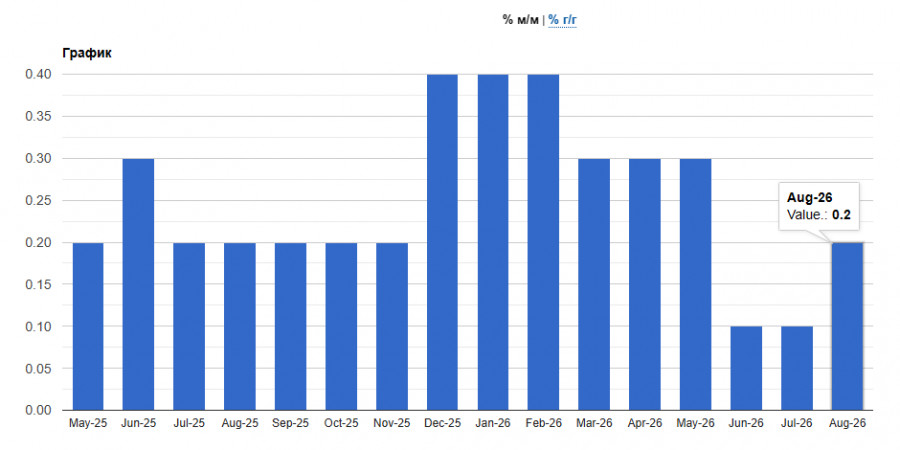This screenshot has width=900, height=450.
Task: Click the Jun-25 x-axis label
Action: click(138, 424)
